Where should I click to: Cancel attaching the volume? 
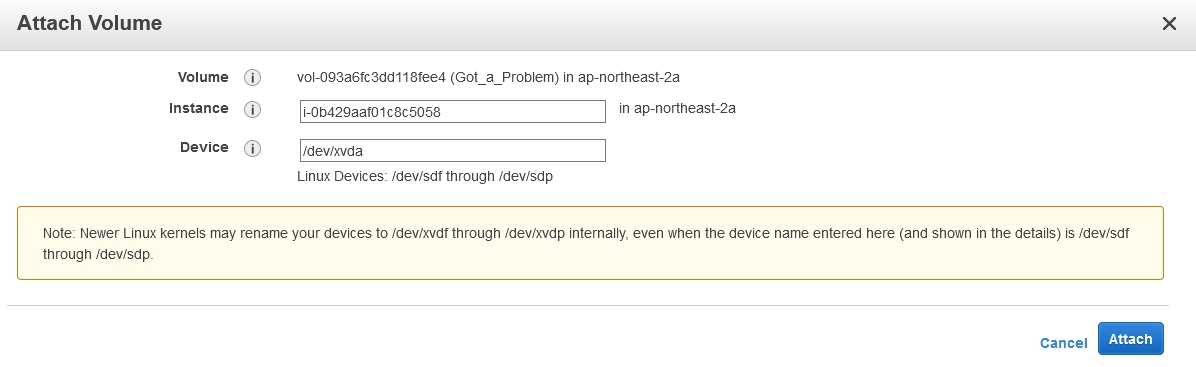point(1063,343)
